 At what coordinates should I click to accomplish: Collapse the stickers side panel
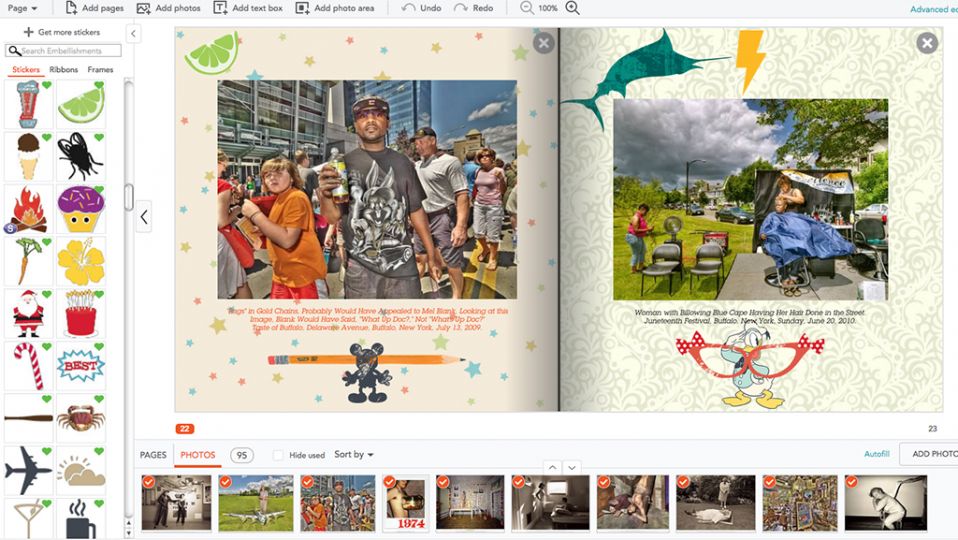(x=133, y=34)
